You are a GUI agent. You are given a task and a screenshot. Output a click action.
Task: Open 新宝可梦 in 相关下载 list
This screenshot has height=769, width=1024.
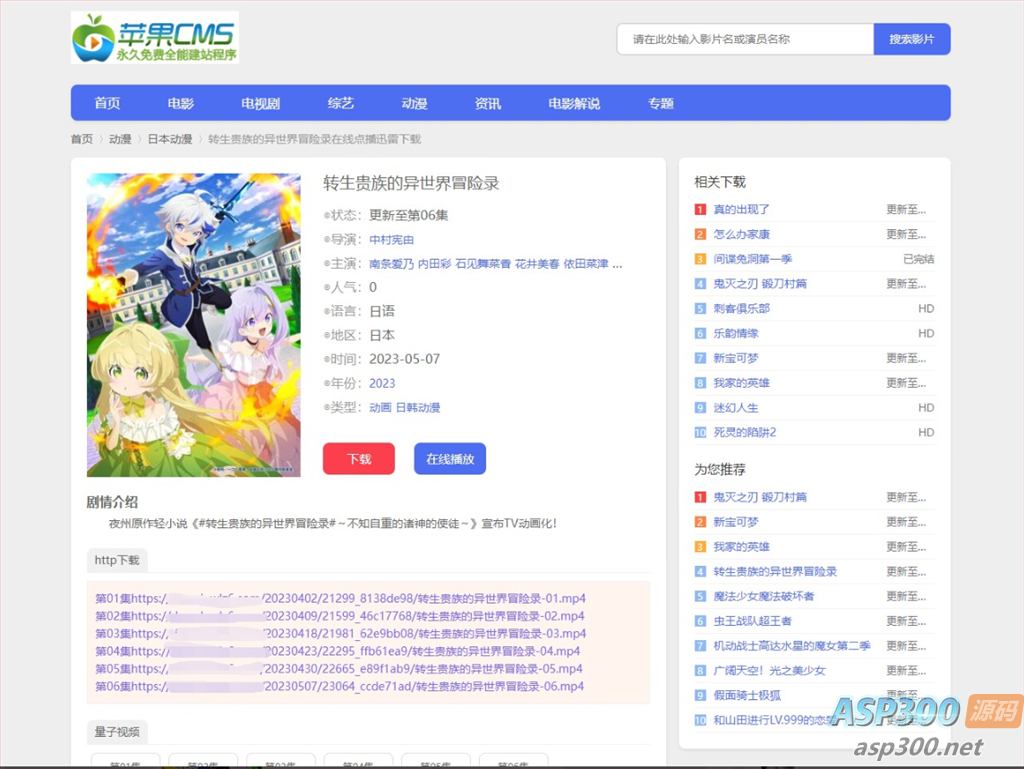pyautogui.click(x=736, y=358)
